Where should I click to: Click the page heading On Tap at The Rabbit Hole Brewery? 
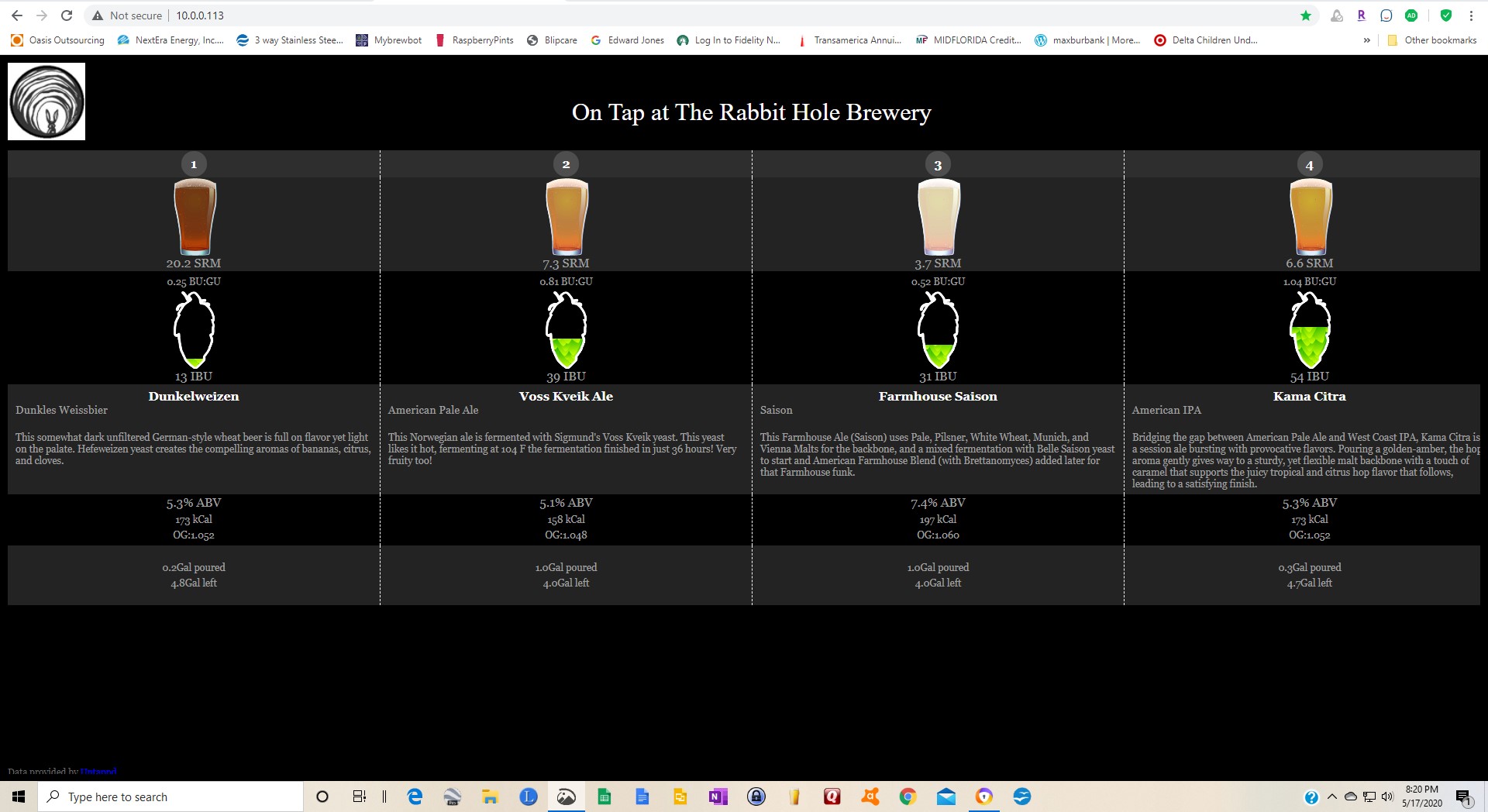[751, 112]
